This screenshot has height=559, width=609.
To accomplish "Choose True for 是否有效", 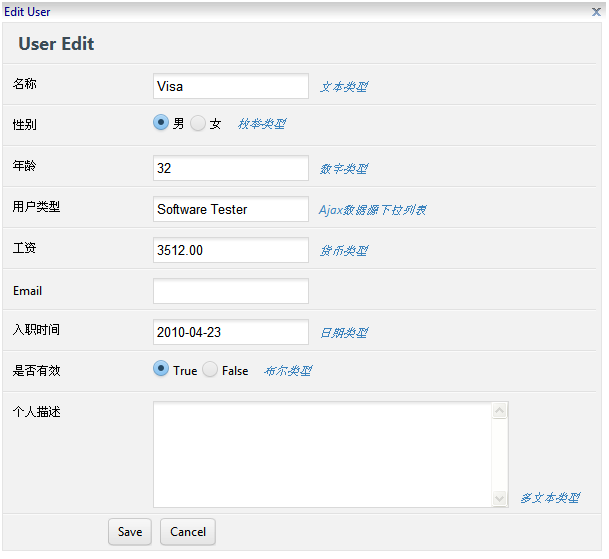I will point(161,369).
